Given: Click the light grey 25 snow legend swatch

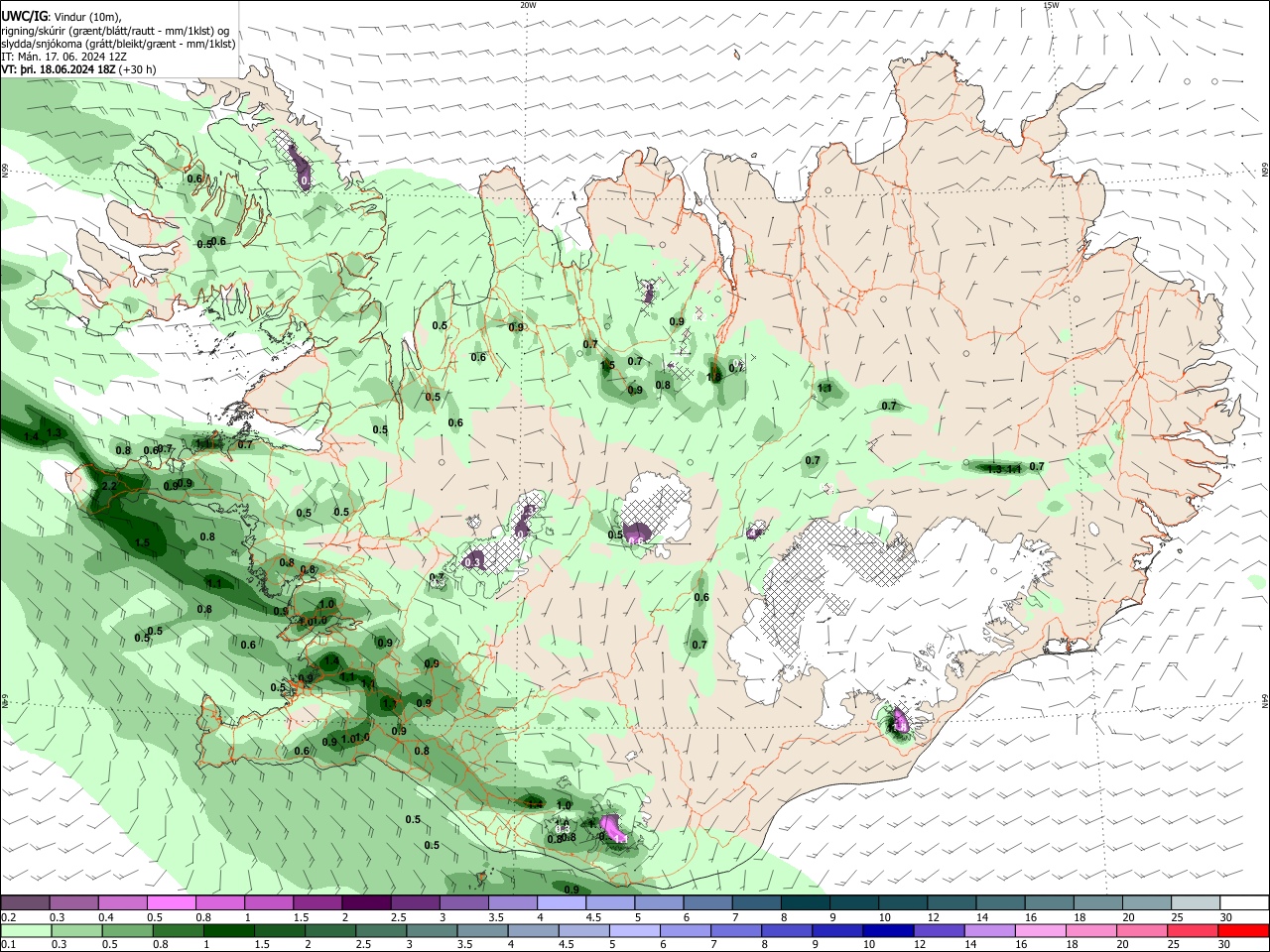Looking at the screenshot, I should coord(1195,903).
